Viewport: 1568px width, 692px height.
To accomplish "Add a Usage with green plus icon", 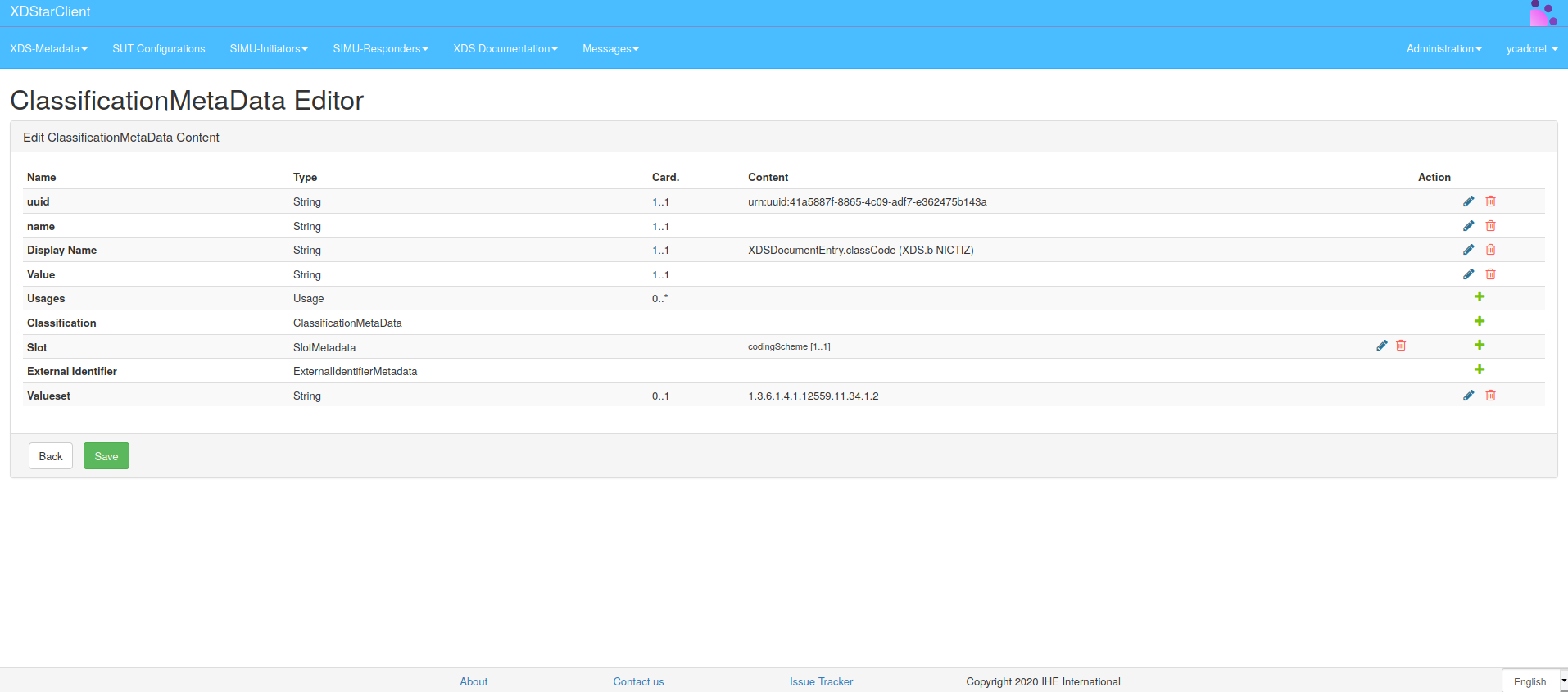I will (x=1479, y=297).
